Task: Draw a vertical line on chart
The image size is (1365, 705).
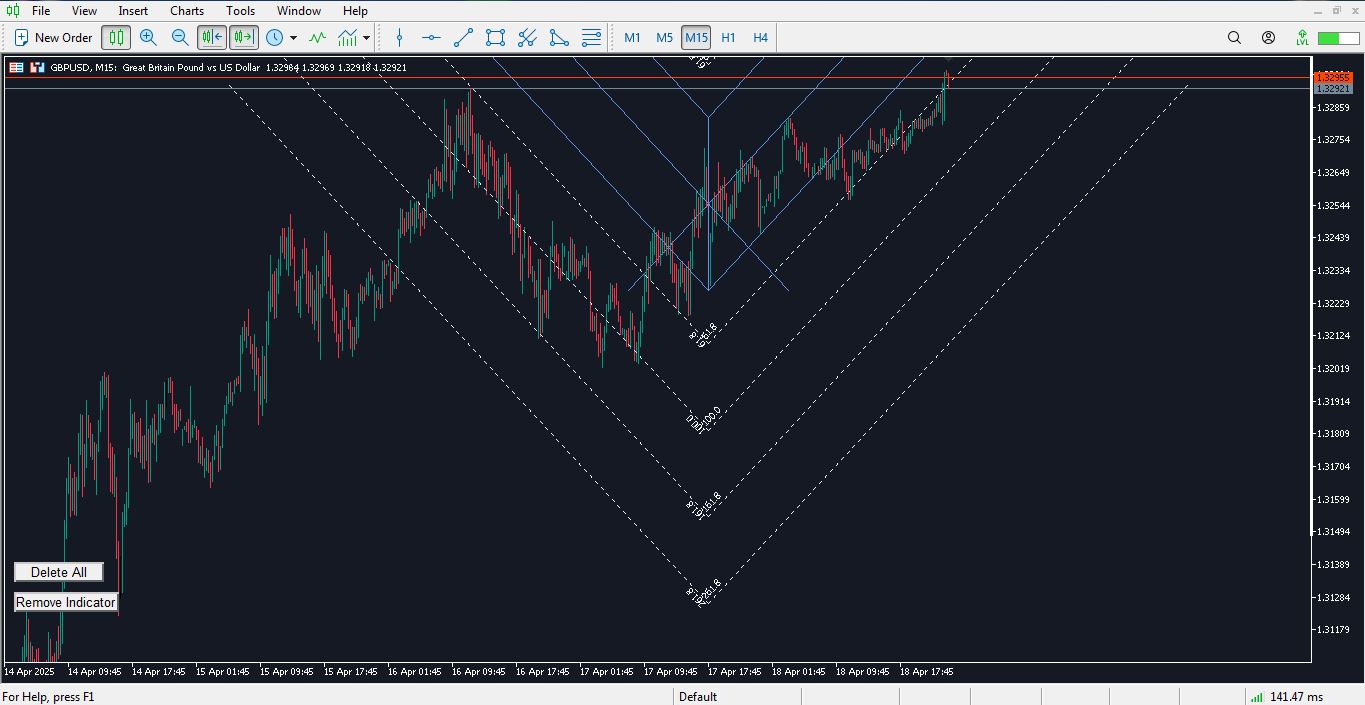Action: (x=400, y=38)
